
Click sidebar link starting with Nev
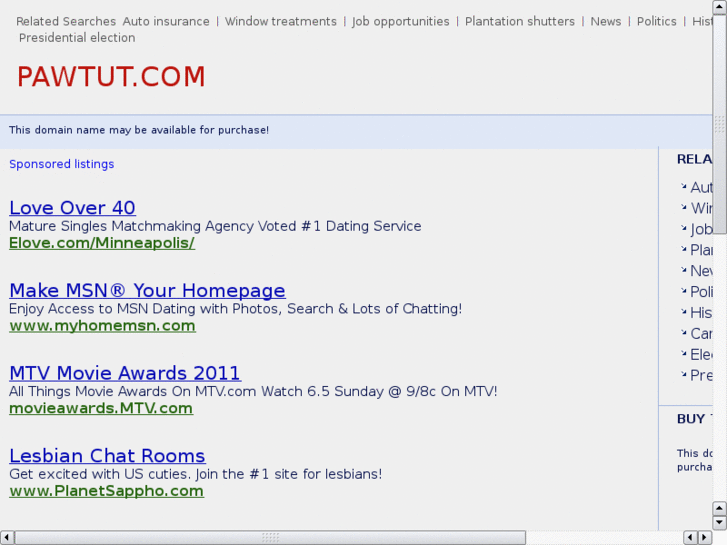(x=701, y=271)
